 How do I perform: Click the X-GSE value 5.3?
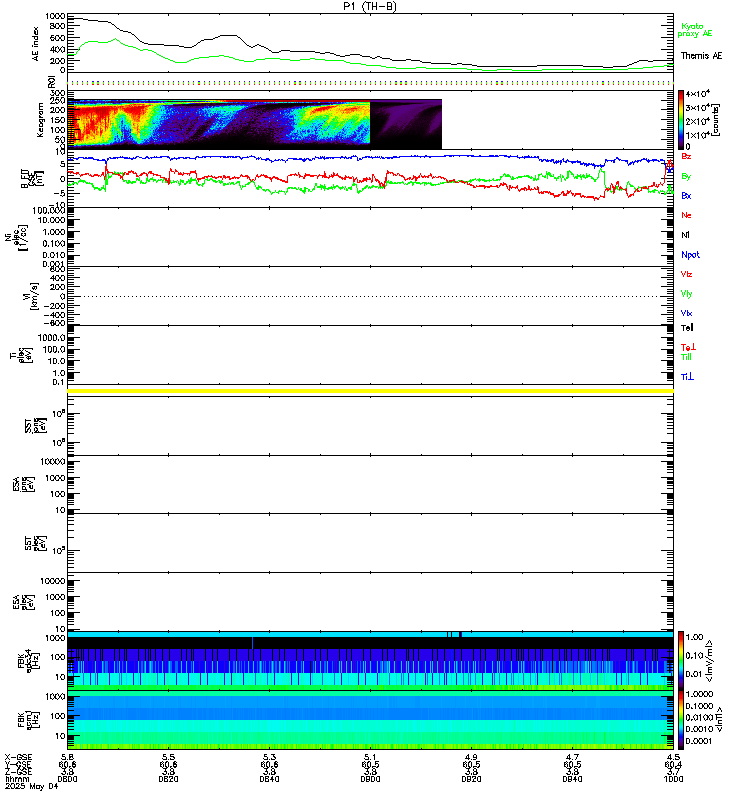tap(269, 757)
